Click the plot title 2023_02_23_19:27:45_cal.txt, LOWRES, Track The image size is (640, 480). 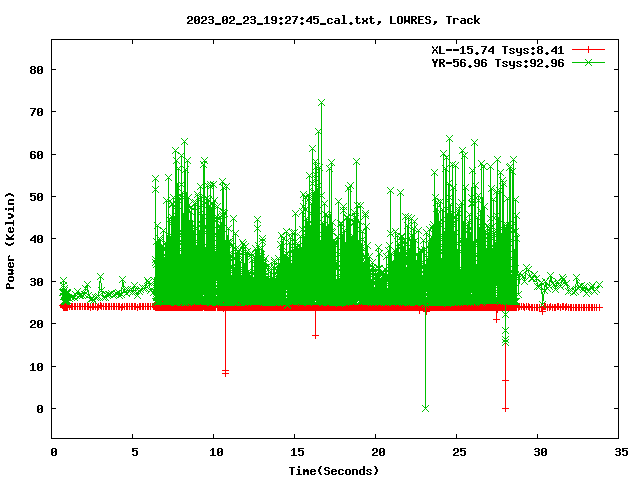point(333,20)
